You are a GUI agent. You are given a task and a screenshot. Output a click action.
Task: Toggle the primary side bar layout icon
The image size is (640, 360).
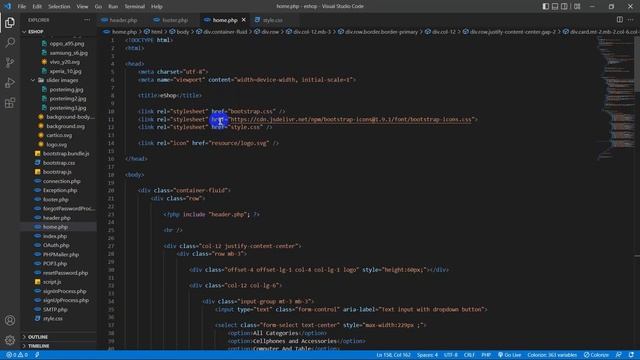tap(546, 6)
